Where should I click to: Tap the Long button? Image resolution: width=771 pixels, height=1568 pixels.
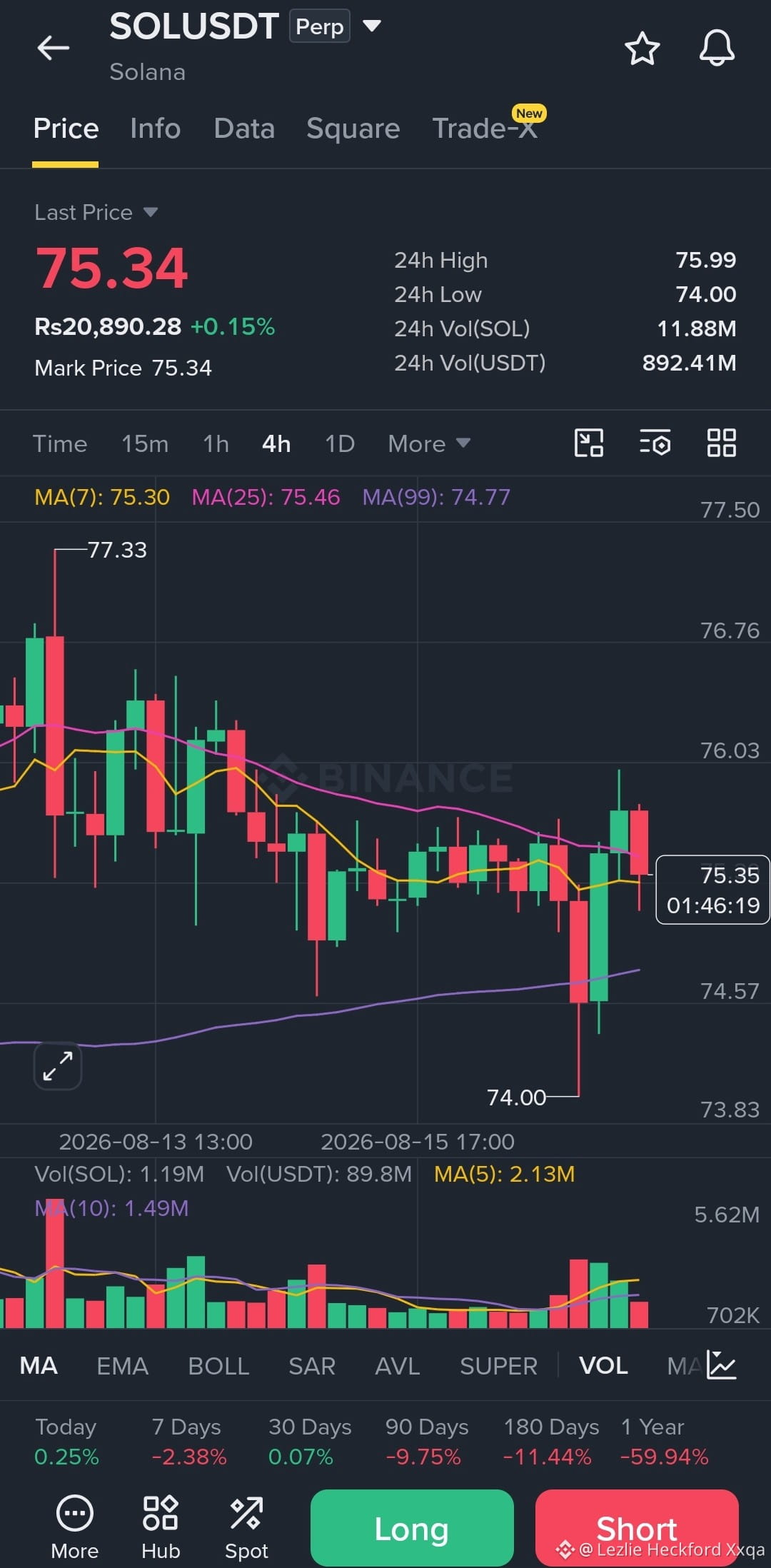point(412,1528)
